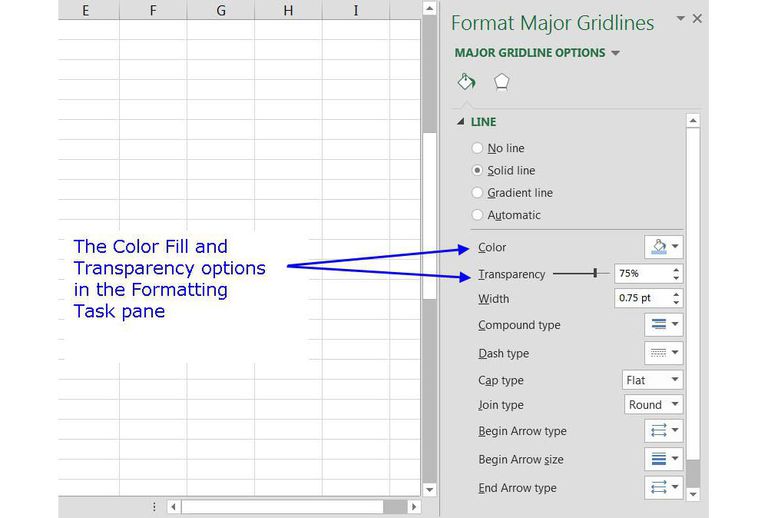Increase Width with the up spinner

(676, 294)
